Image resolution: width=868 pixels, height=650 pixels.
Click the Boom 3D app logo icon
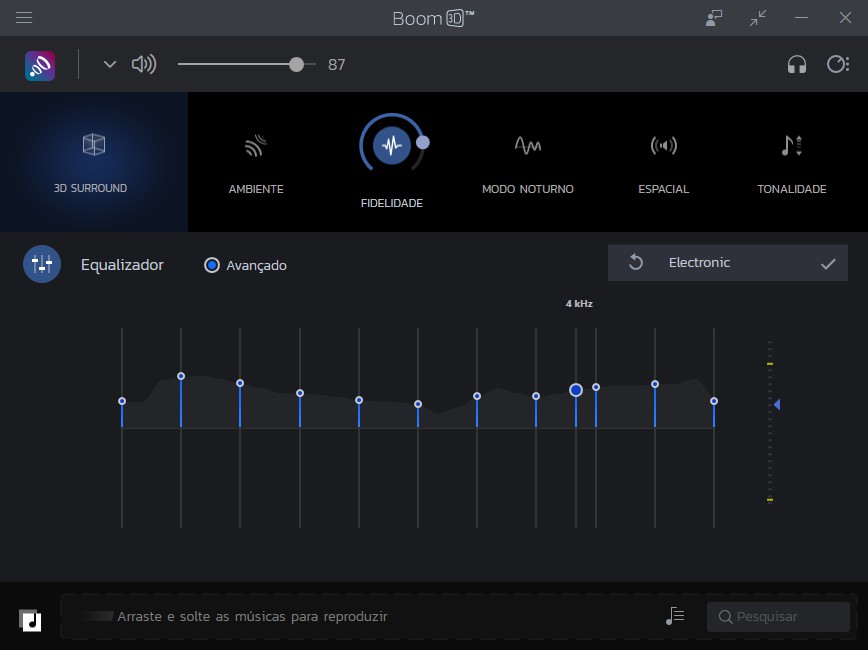pos(40,65)
